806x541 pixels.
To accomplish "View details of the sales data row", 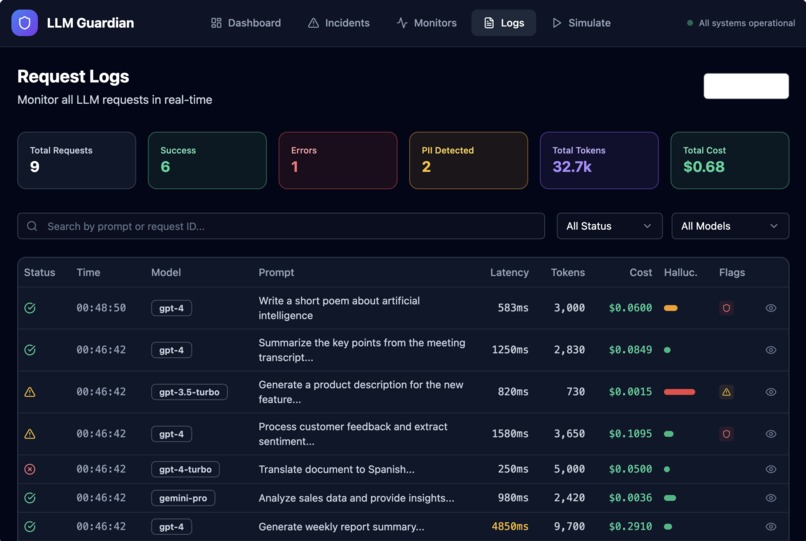I will [x=771, y=498].
